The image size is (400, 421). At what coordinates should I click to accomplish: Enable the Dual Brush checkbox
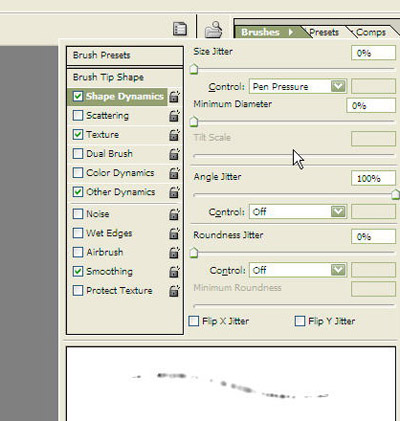pyautogui.click(x=78, y=153)
